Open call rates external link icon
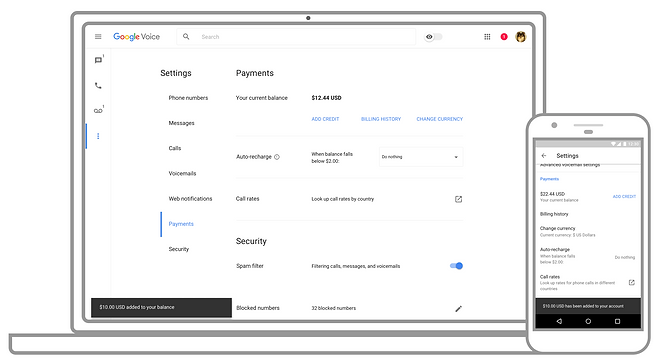Screen dimensions: 658x363 click(458, 199)
